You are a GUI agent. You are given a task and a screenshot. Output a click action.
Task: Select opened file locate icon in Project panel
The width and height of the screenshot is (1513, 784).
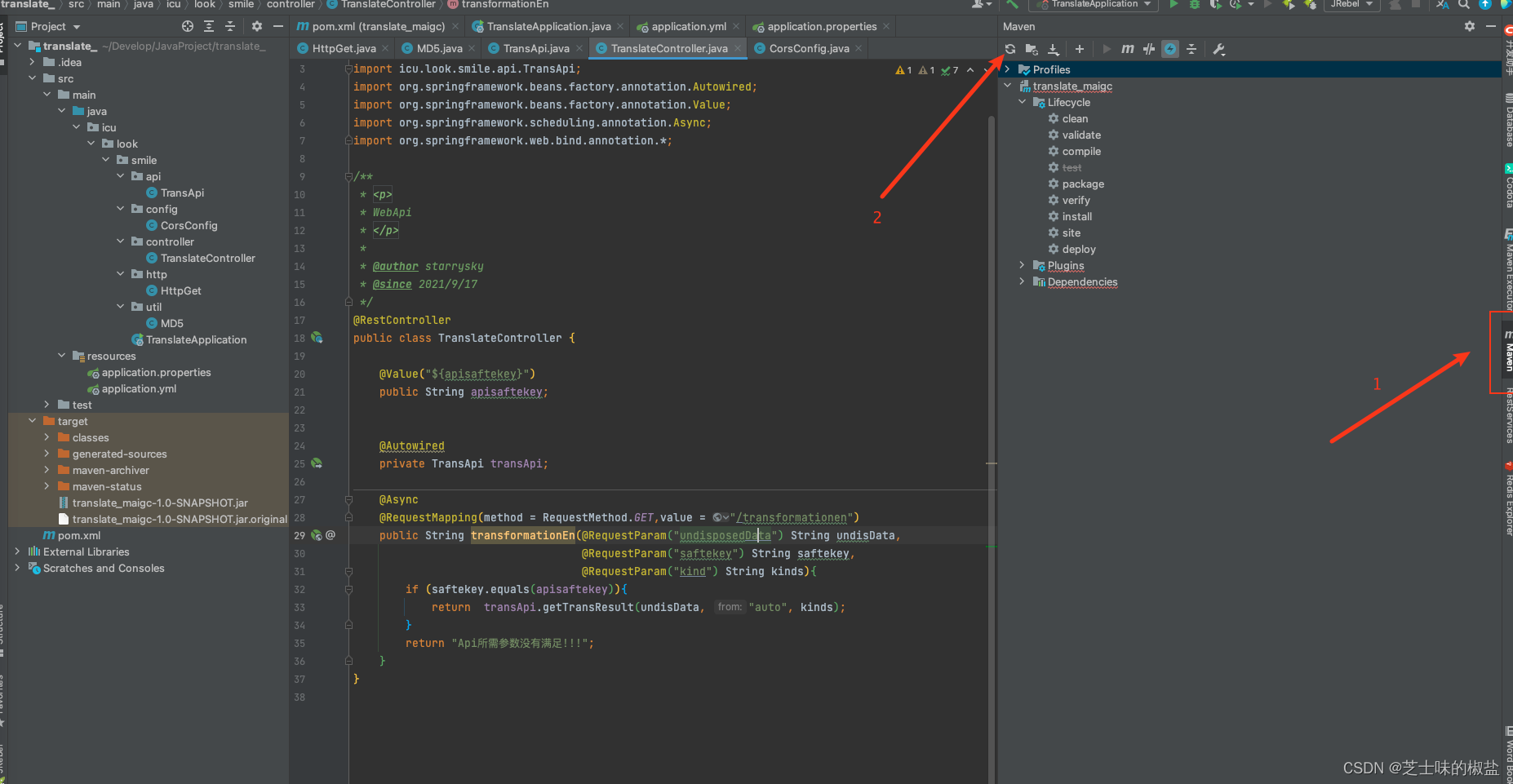(x=188, y=26)
